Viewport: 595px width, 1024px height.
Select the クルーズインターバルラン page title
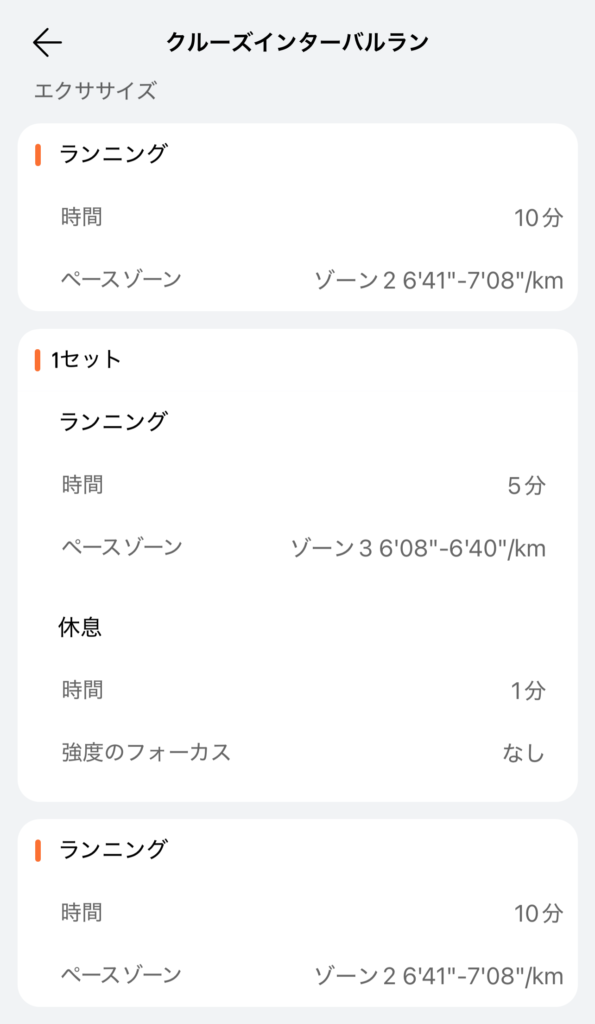(x=297, y=42)
